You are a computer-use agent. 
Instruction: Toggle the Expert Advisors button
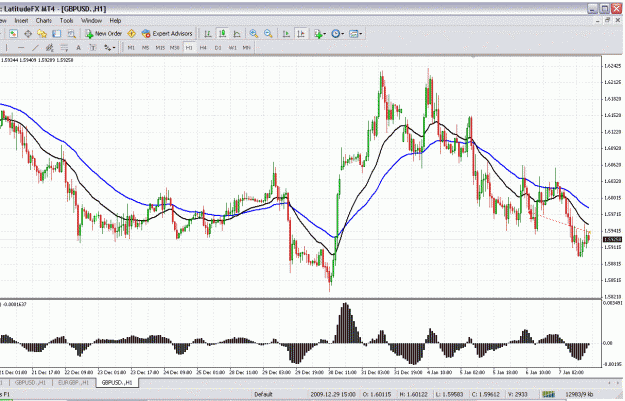(167, 34)
